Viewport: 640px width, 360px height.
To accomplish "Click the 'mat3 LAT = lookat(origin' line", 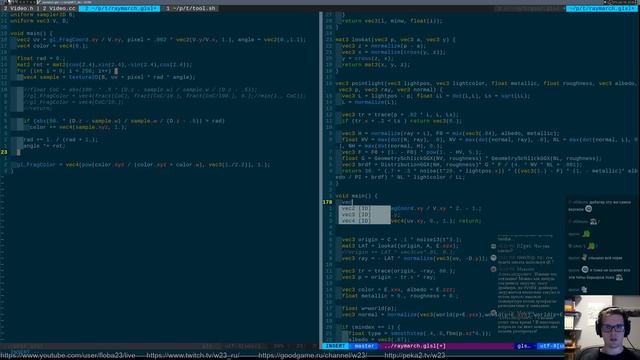I will pos(400,246).
